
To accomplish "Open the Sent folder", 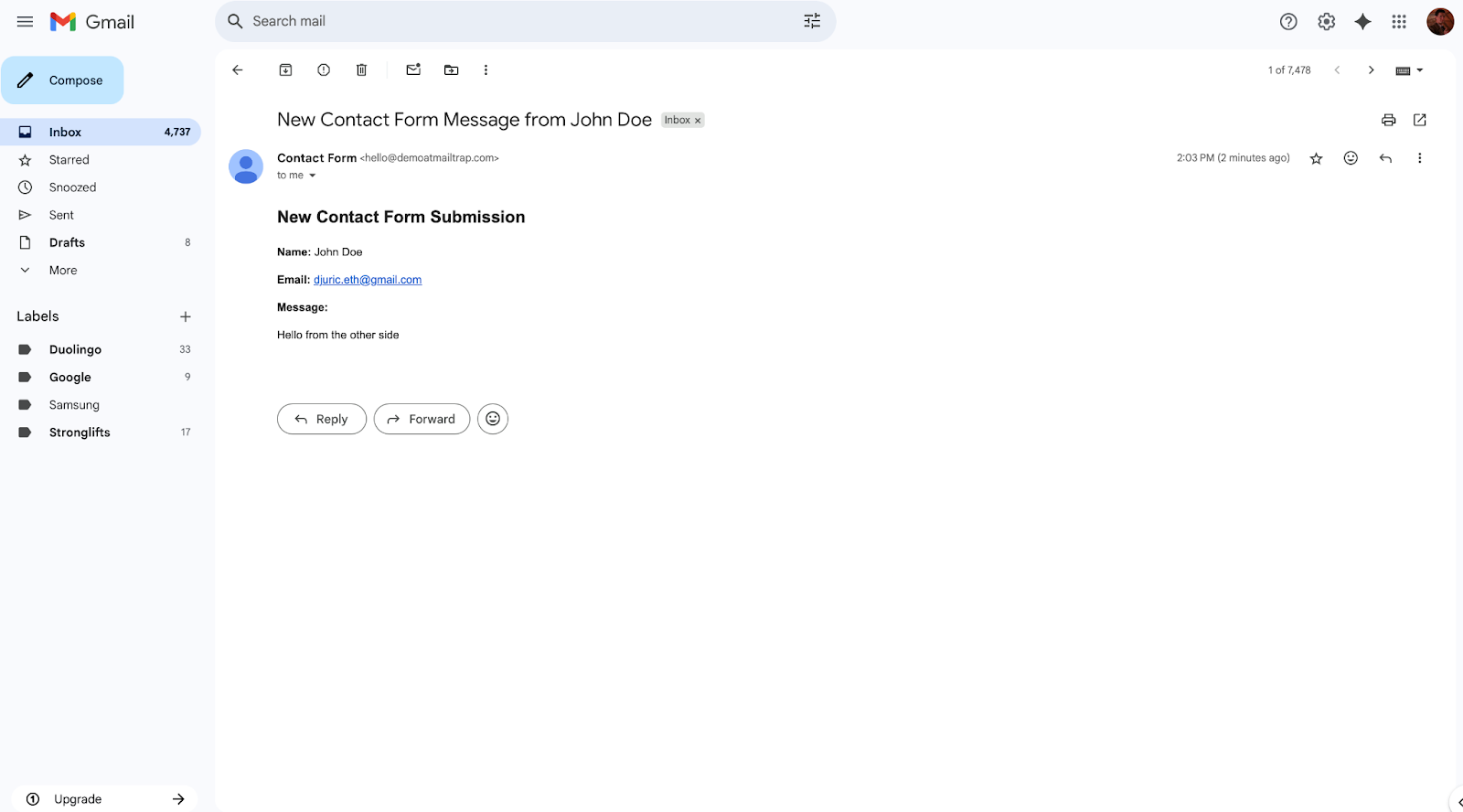I will (x=61, y=215).
